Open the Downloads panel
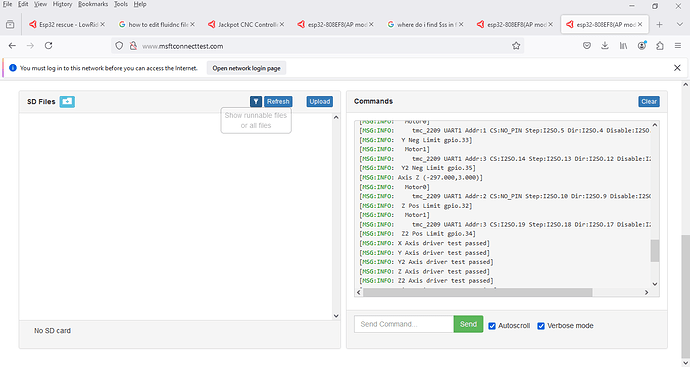 pyautogui.click(x=605, y=46)
